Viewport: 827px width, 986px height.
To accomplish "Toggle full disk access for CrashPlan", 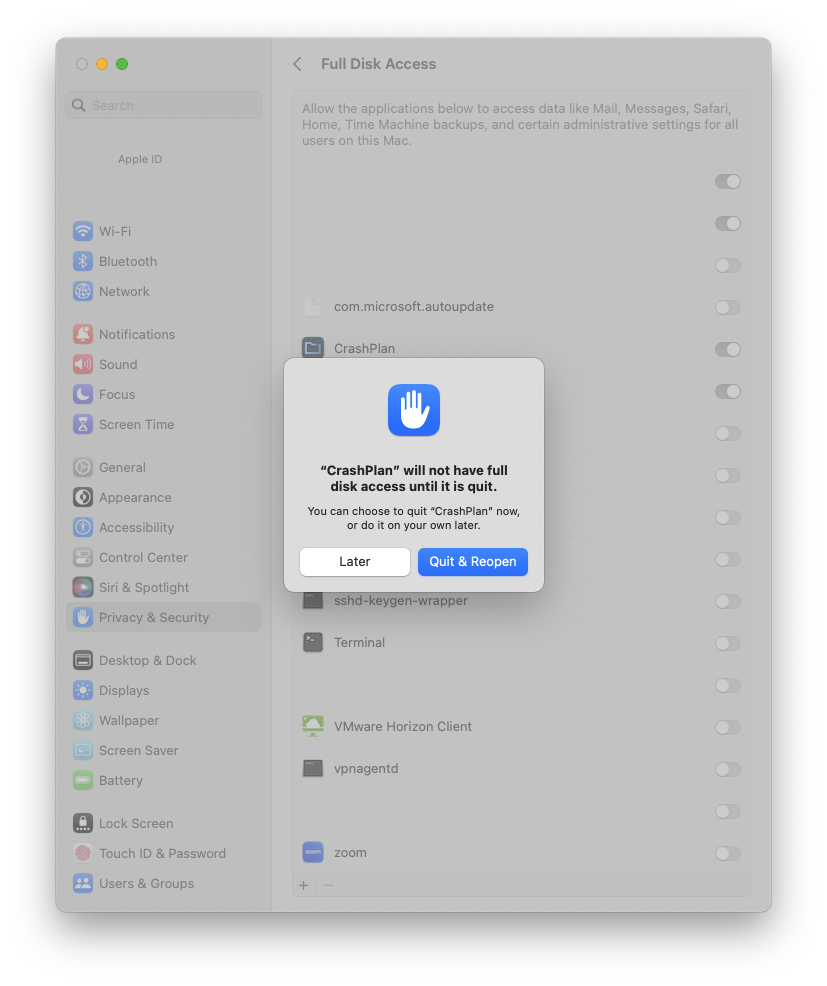I will 728,349.
